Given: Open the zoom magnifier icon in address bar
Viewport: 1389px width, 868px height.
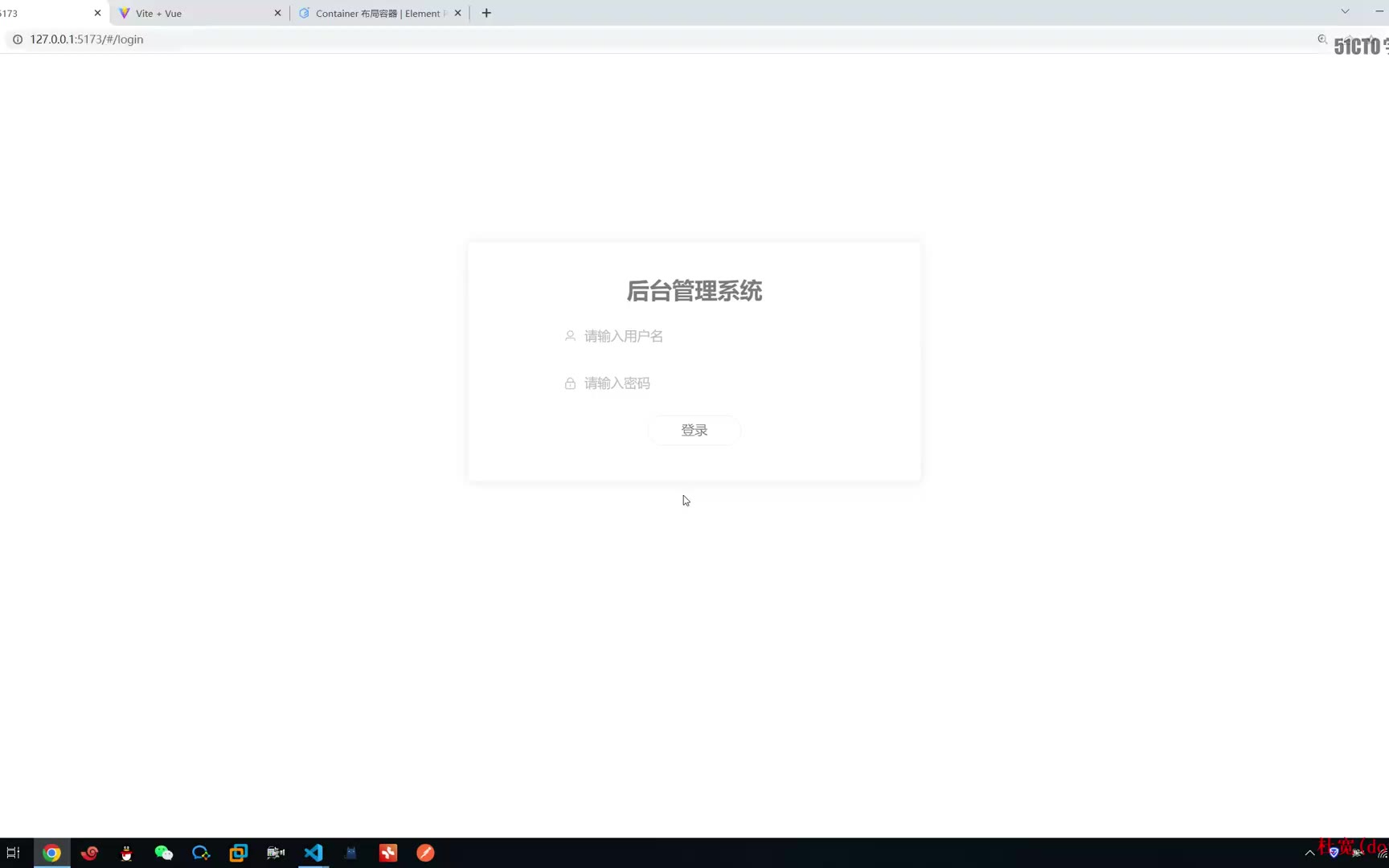Looking at the screenshot, I should coord(1321,39).
